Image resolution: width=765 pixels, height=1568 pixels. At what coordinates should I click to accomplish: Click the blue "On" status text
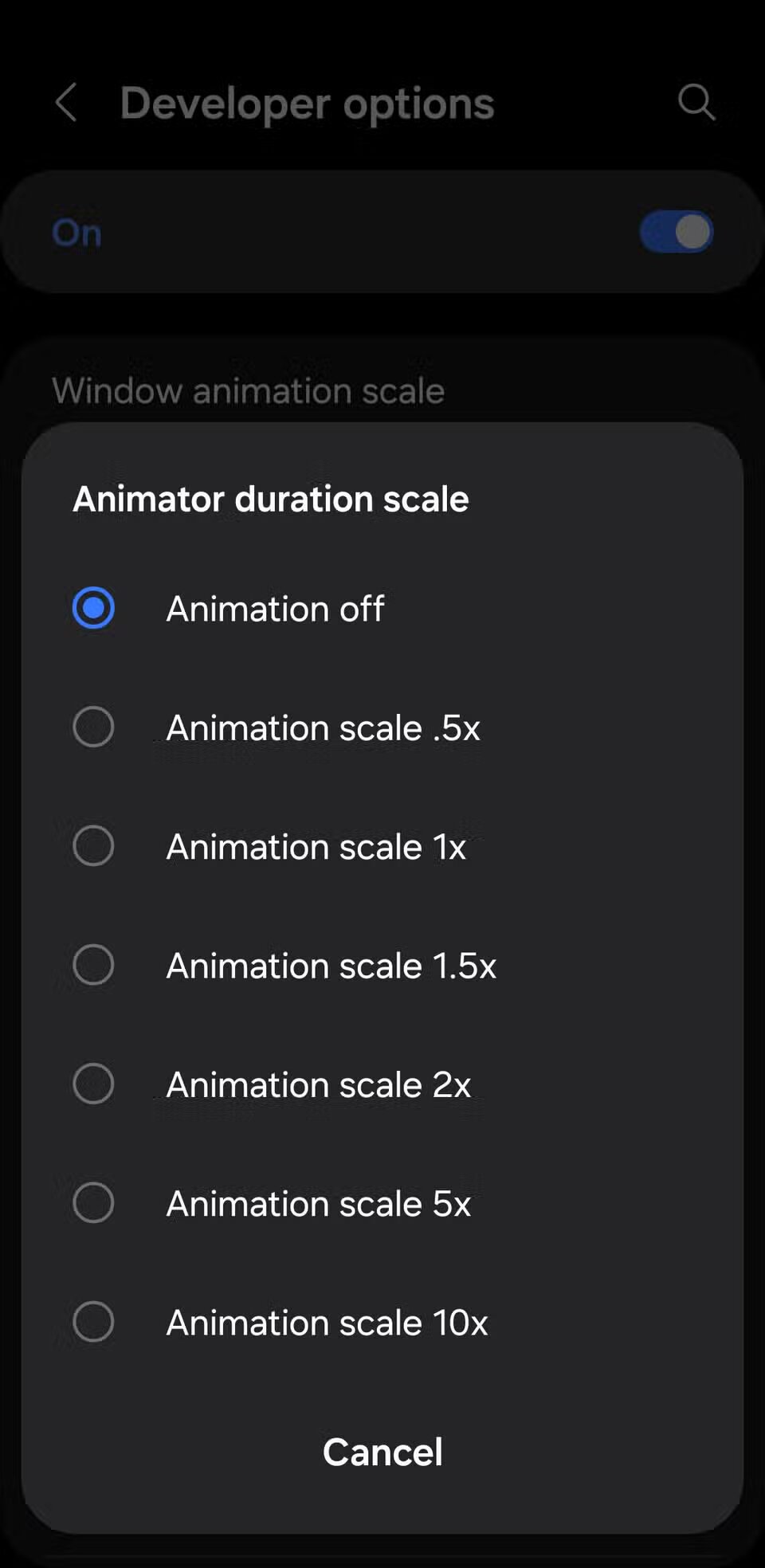[77, 233]
